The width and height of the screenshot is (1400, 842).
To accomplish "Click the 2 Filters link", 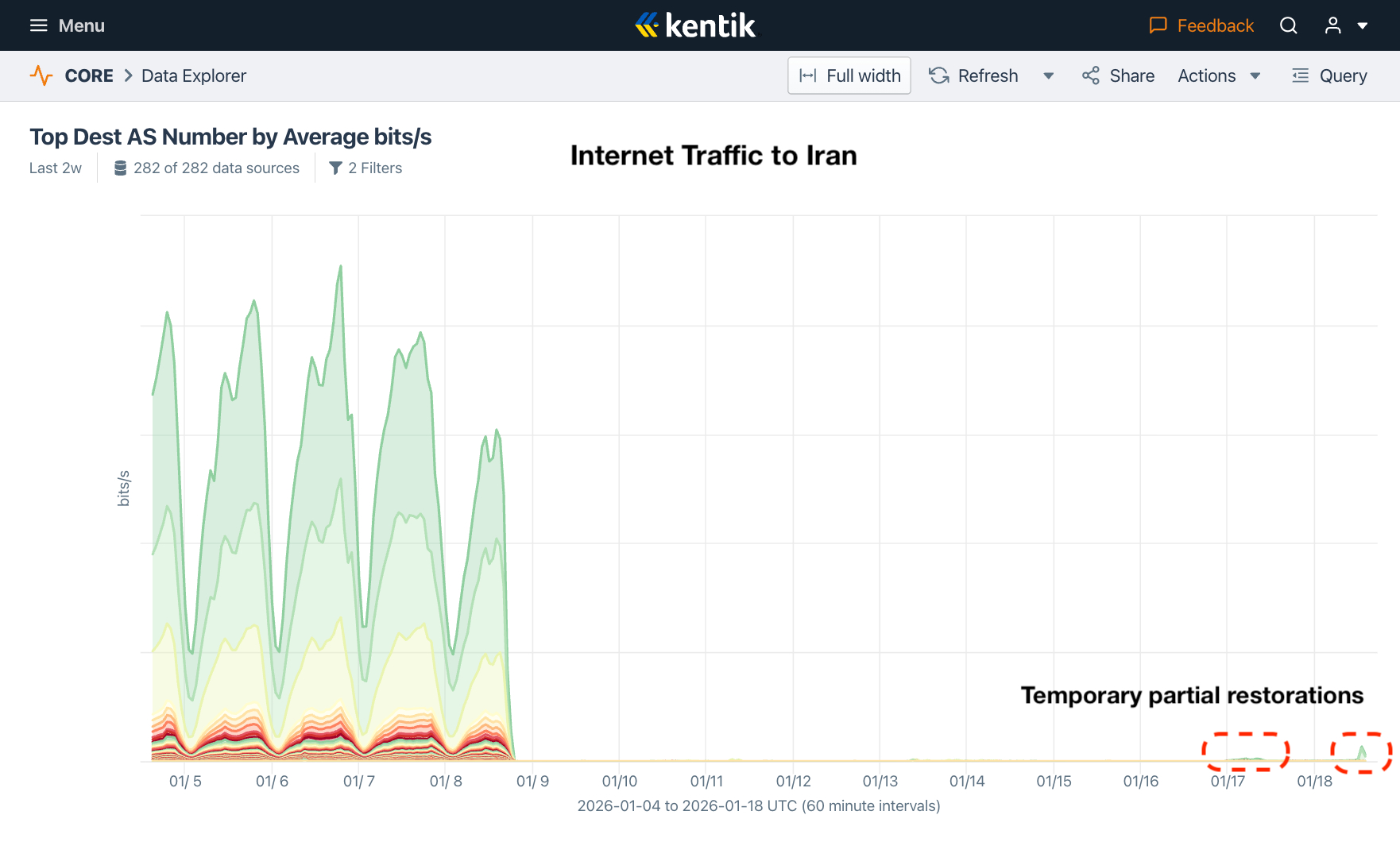I will (x=365, y=168).
